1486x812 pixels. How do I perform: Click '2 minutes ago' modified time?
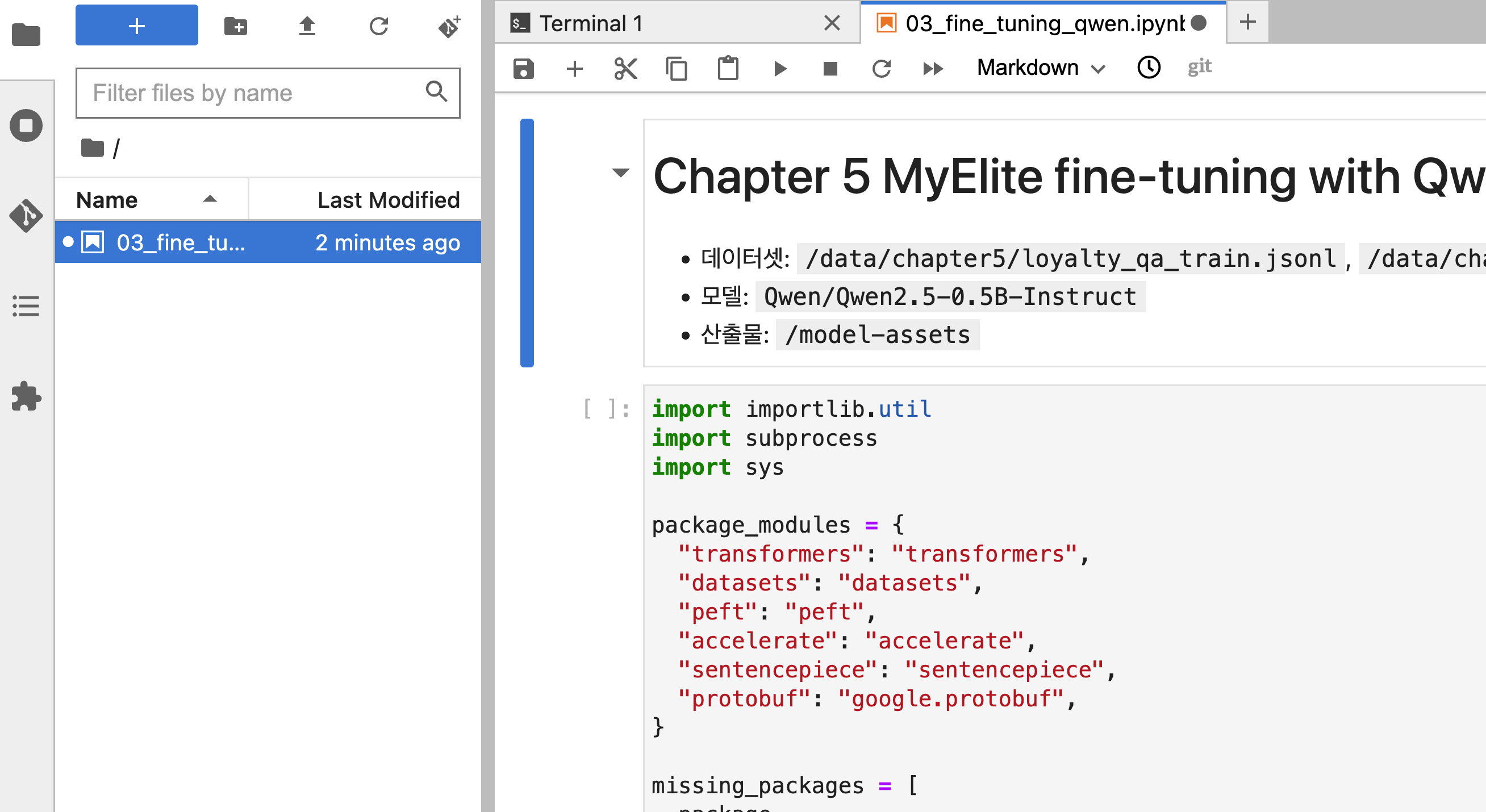coord(387,242)
